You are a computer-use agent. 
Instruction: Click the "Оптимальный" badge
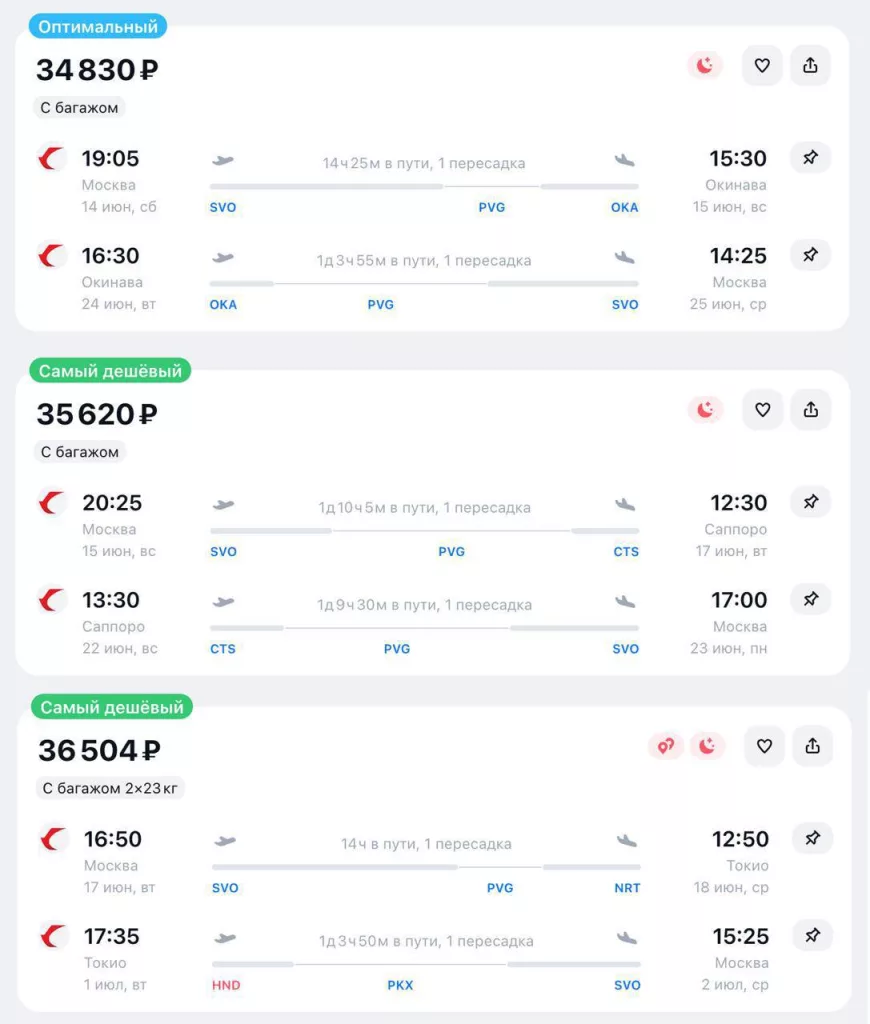(97, 27)
